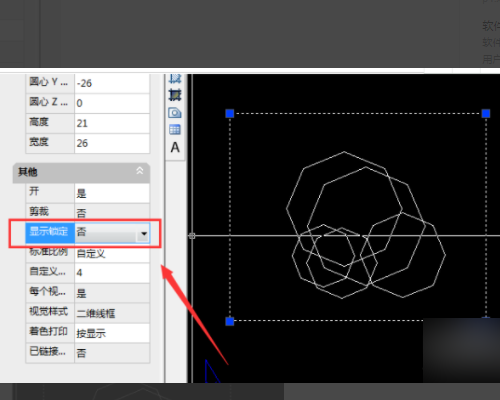
Task: Select the Hatch tool in draw toolbar
Action: (175, 79)
